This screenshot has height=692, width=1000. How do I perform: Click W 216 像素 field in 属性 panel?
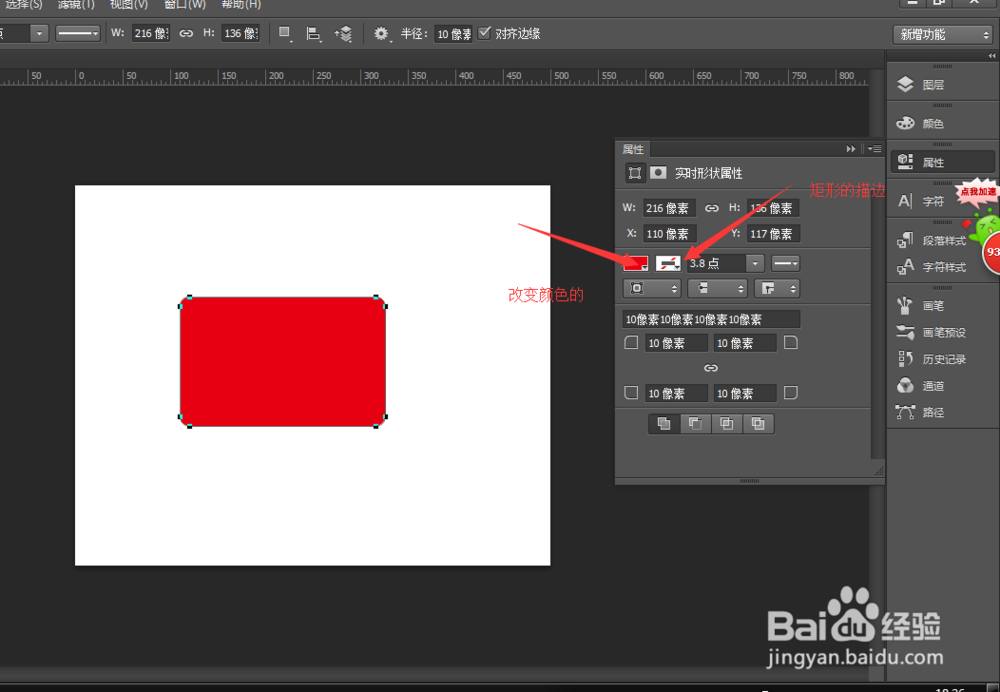pos(669,208)
